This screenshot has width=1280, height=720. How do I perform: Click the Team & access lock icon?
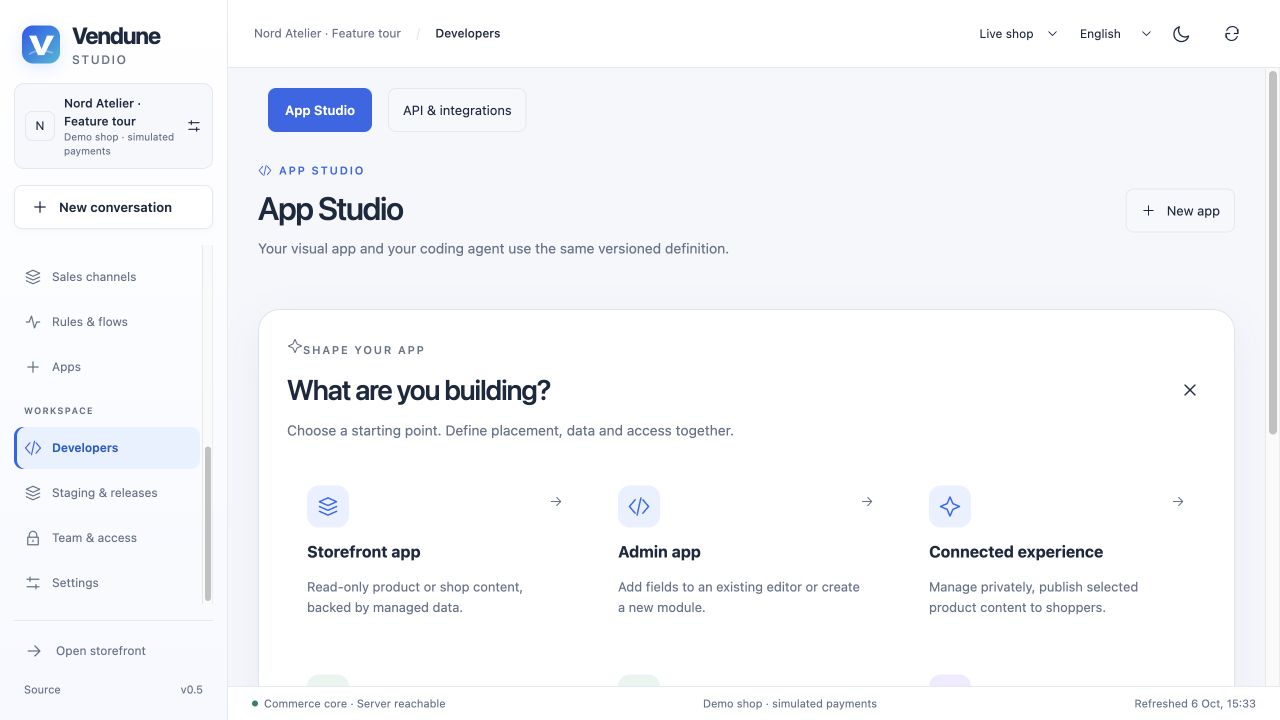coord(33,538)
